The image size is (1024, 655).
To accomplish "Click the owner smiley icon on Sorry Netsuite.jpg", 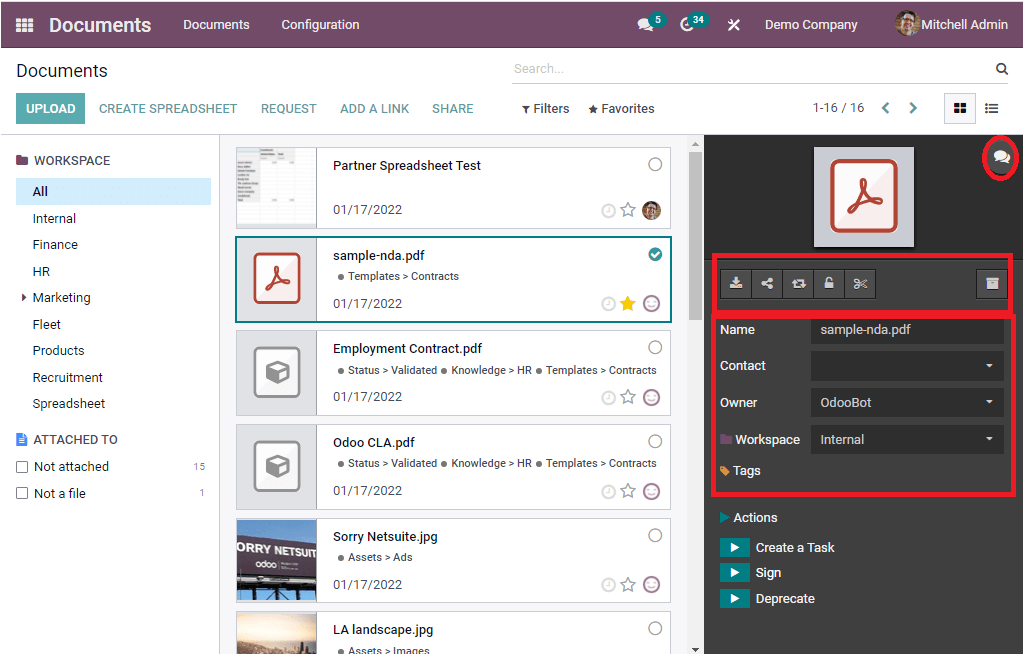I will [651, 584].
